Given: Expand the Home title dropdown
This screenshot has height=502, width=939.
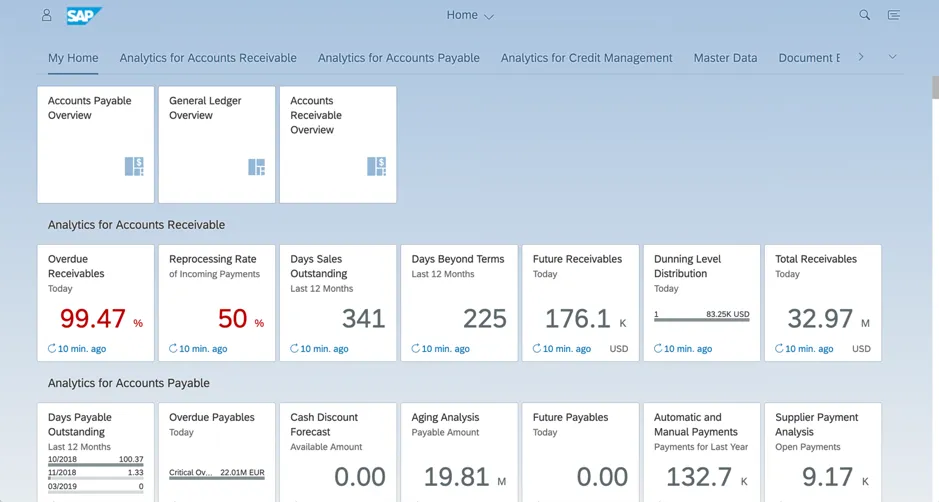Looking at the screenshot, I should [470, 15].
